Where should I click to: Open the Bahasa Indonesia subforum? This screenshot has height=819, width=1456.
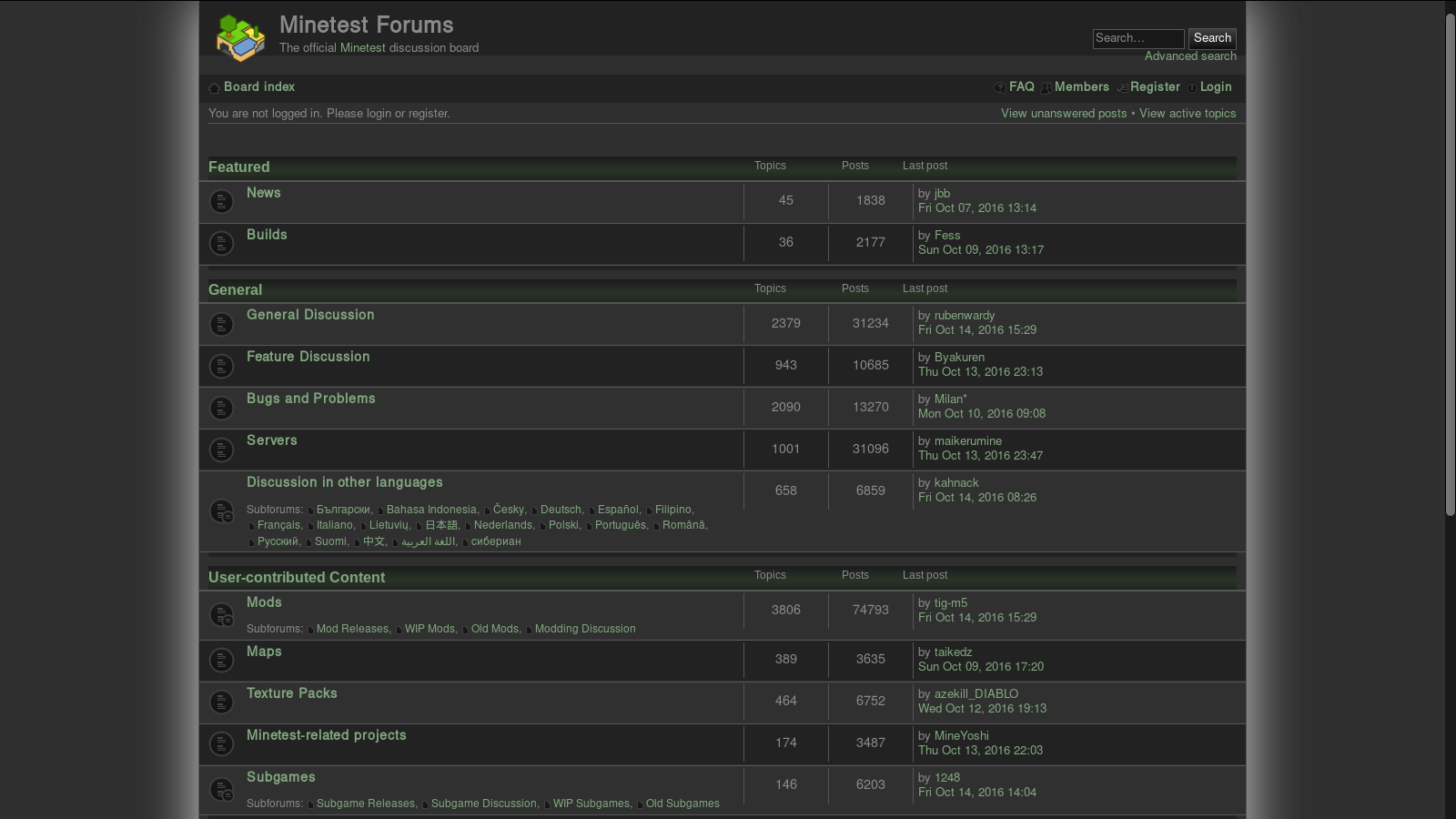431,510
